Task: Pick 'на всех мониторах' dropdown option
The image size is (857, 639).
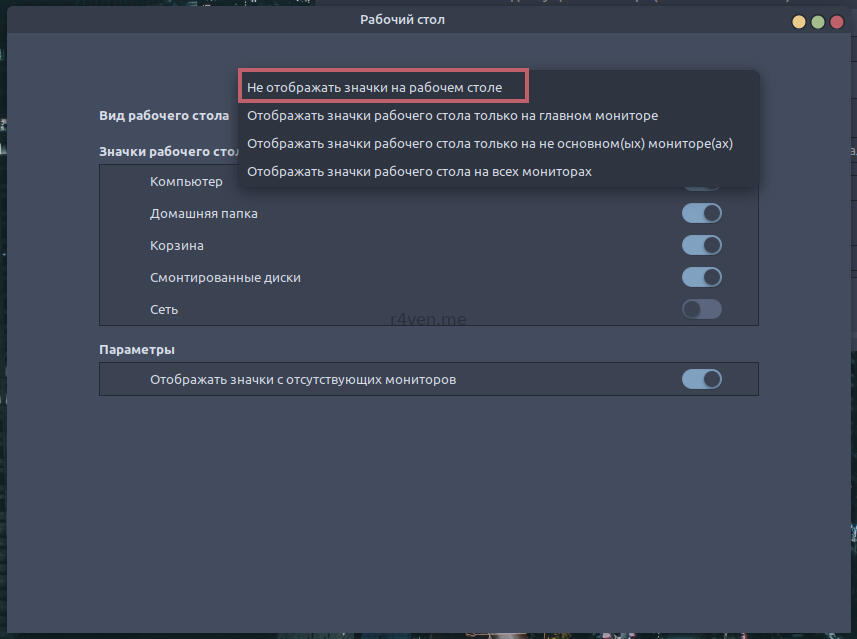Action: [419, 172]
